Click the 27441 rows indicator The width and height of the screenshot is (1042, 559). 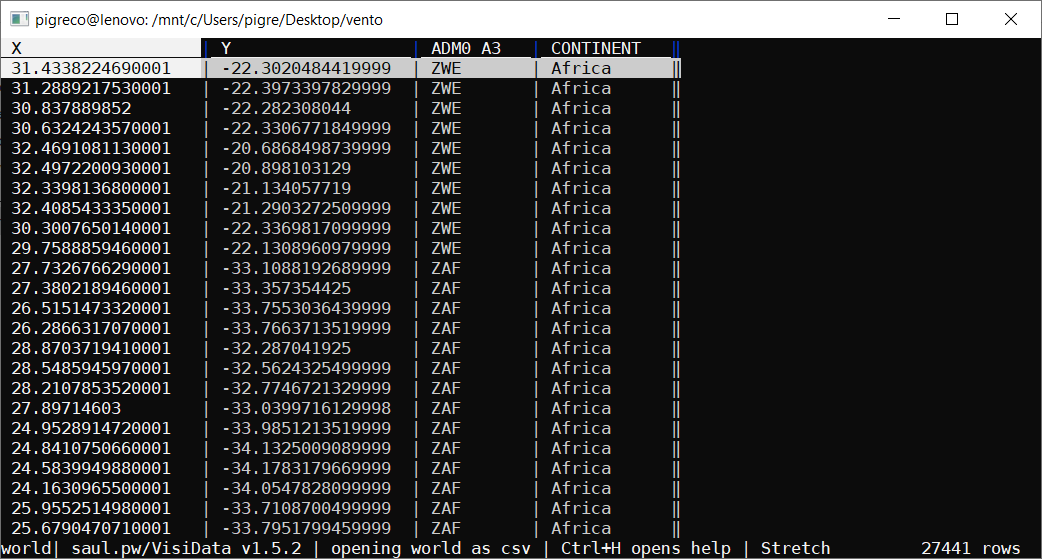point(970,548)
